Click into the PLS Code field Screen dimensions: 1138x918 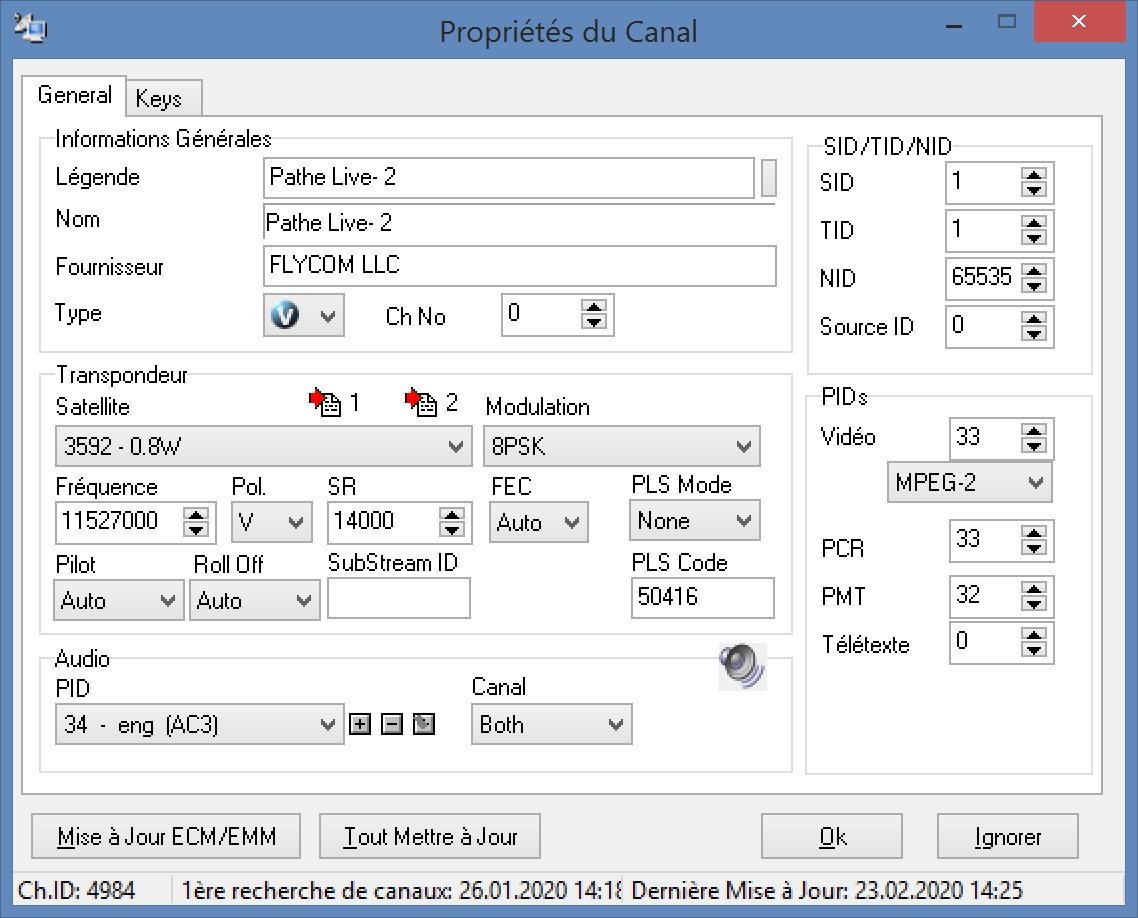[x=702, y=598]
